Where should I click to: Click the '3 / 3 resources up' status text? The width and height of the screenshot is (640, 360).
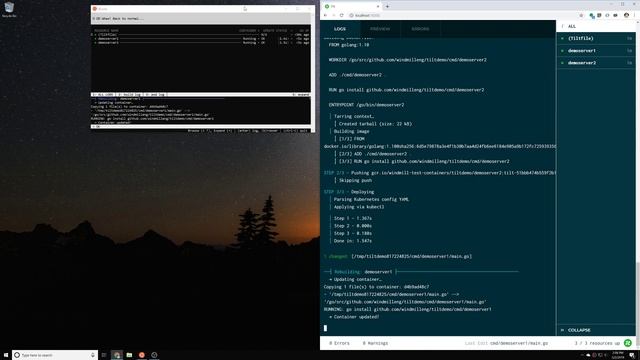(597, 343)
